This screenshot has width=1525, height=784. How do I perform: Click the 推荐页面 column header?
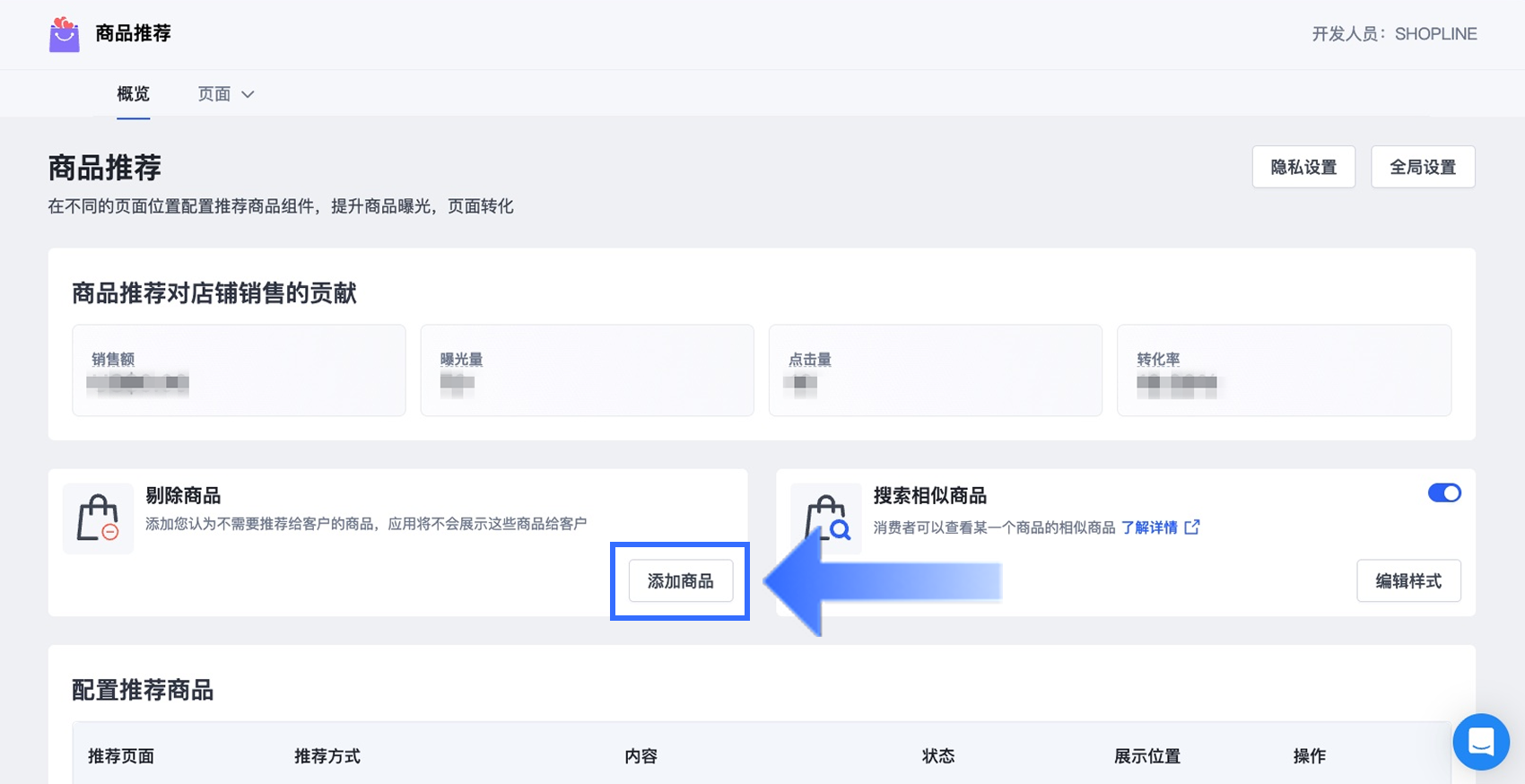(x=121, y=756)
